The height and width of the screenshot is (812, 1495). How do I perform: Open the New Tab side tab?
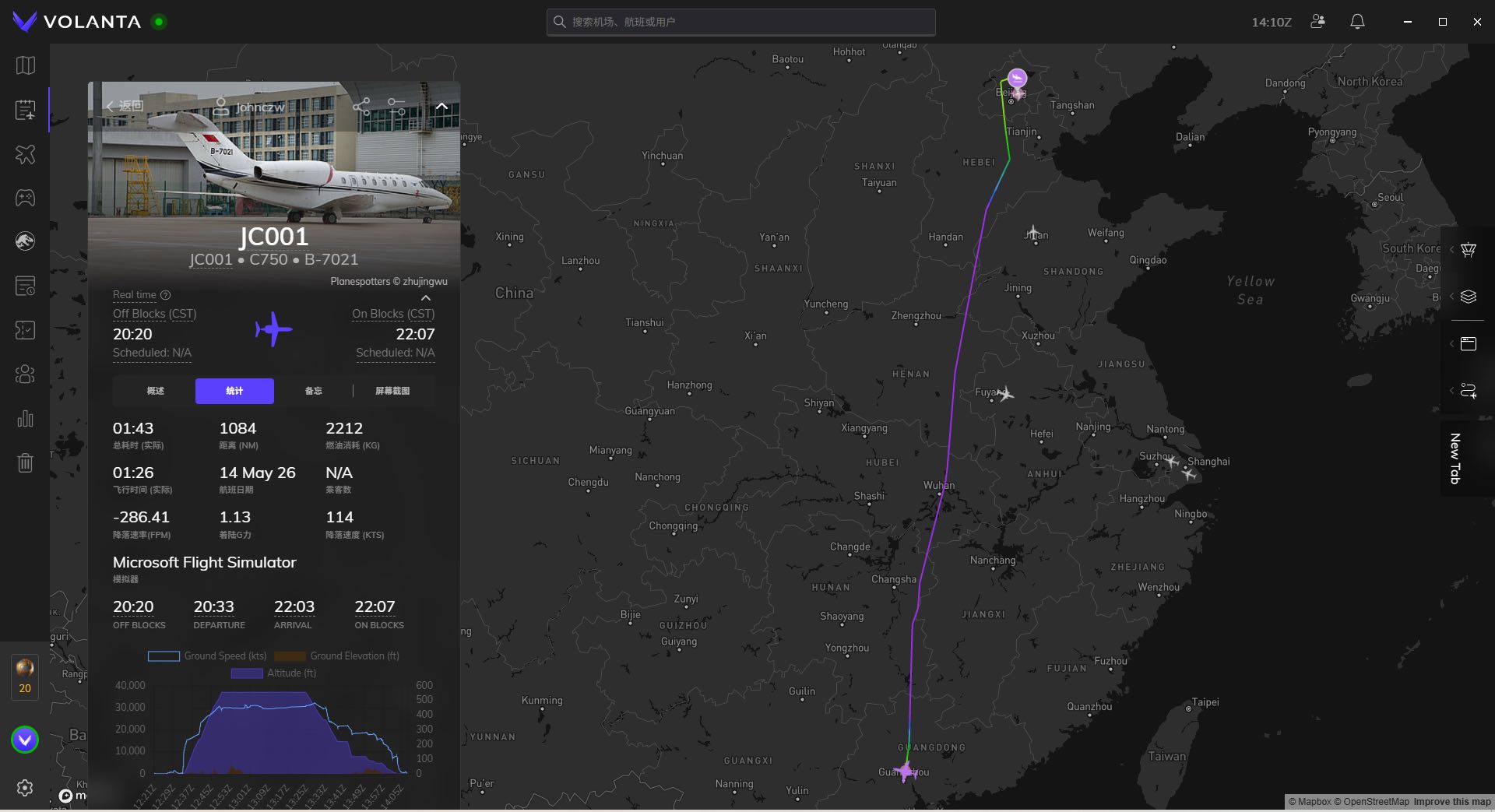coord(1455,459)
